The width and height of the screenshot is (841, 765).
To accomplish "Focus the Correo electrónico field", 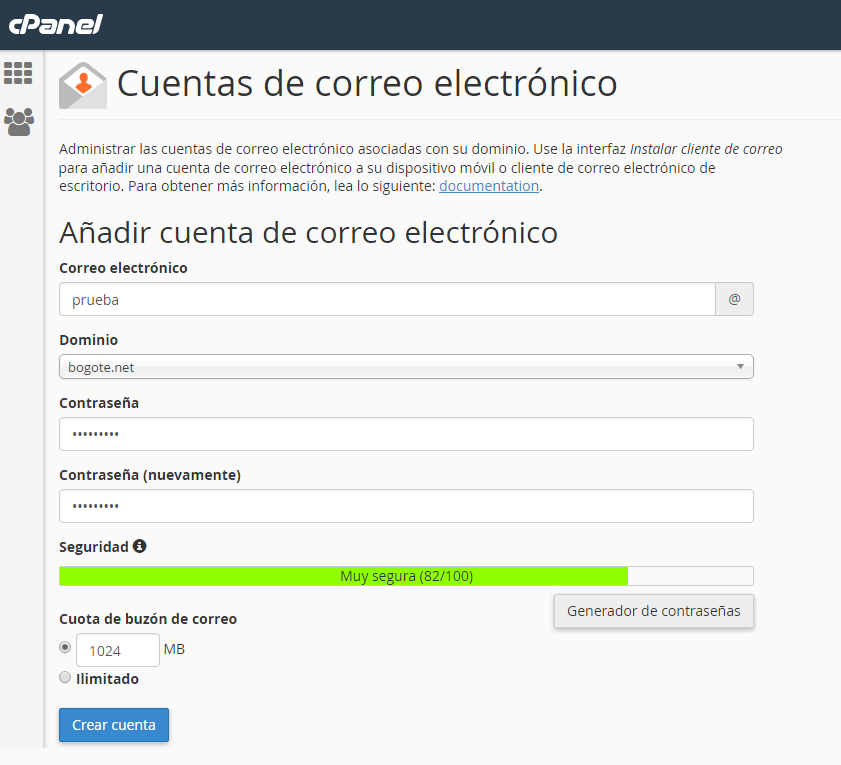I will (x=387, y=299).
